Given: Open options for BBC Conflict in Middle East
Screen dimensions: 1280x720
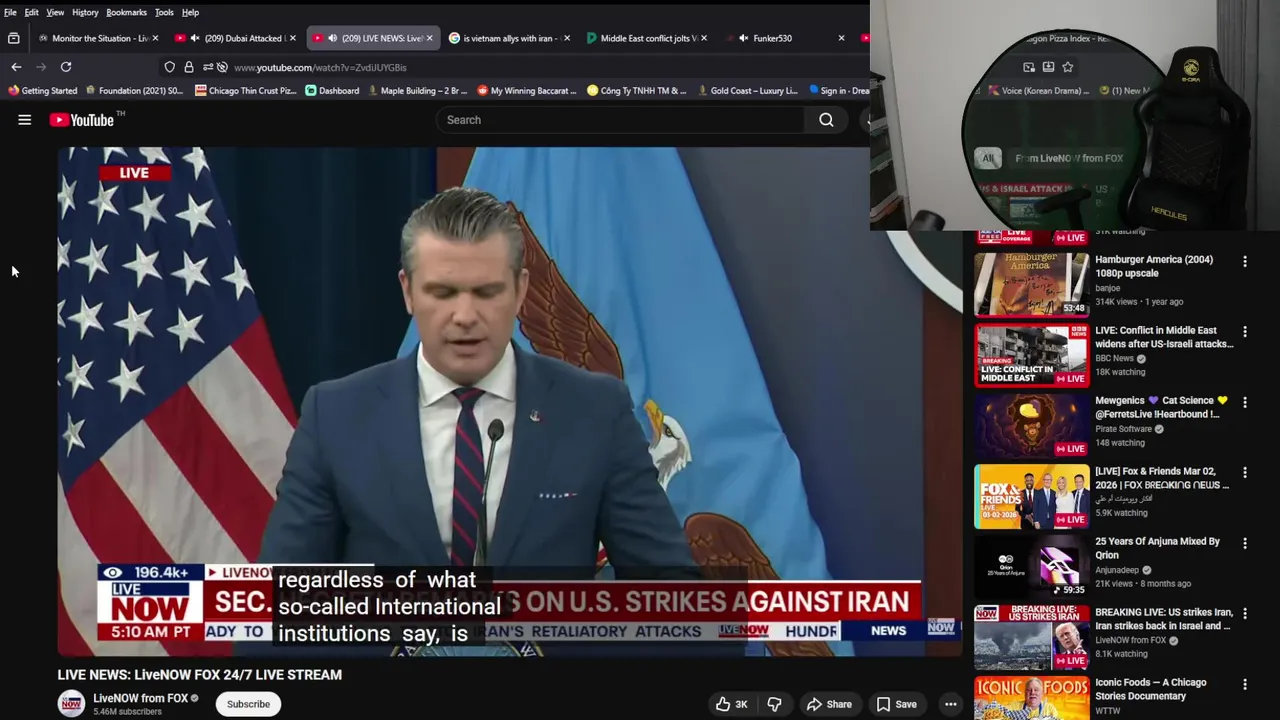Looking at the screenshot, I should click(1245, 332).
